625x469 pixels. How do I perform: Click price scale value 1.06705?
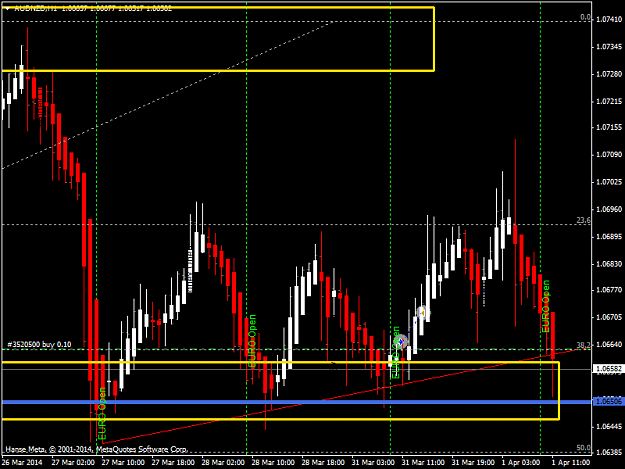[609, 317]
